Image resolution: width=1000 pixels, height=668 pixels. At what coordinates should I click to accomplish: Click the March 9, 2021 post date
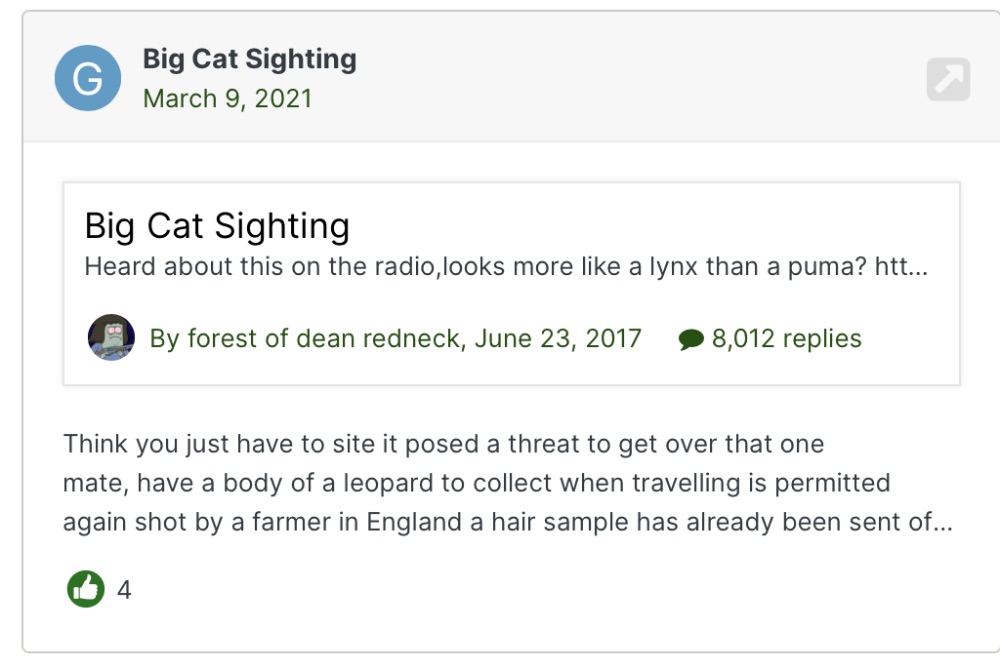pyautogui.click(x=228, y=99)
